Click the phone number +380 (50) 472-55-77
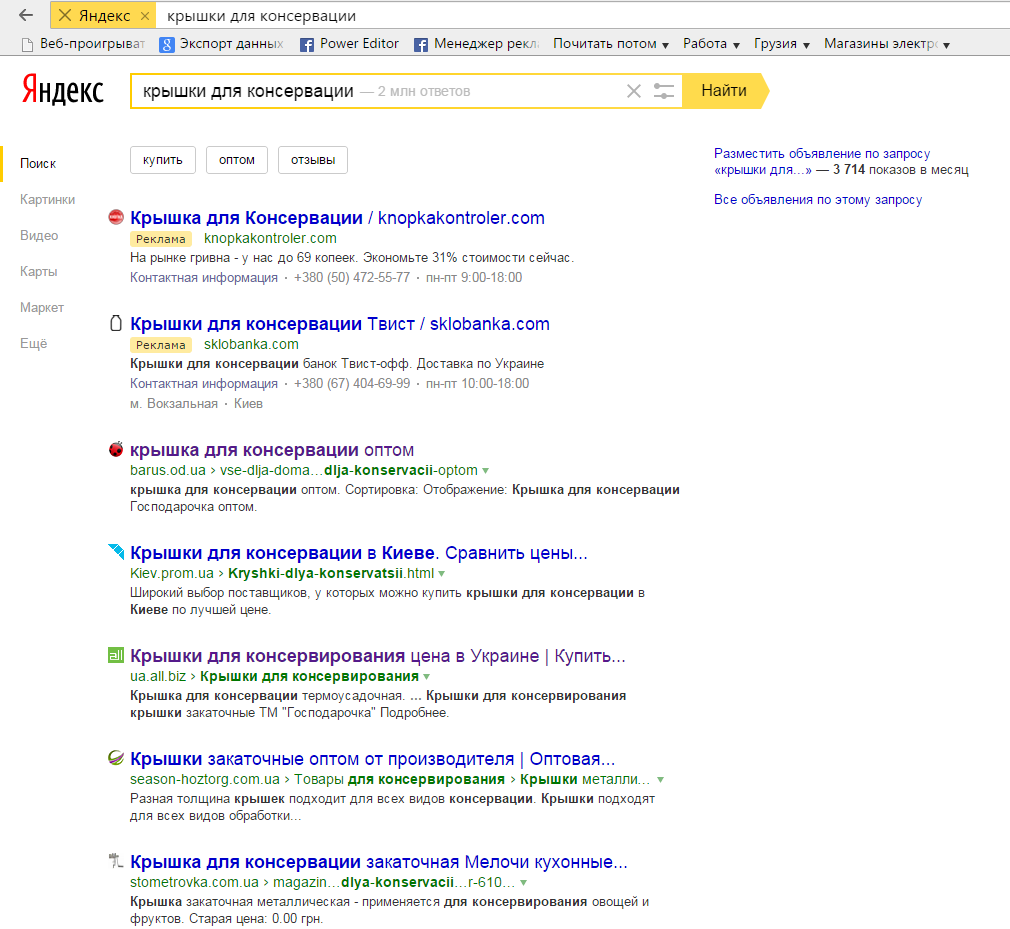This screenshot has height=929, width=1010. tap(352, 278)
